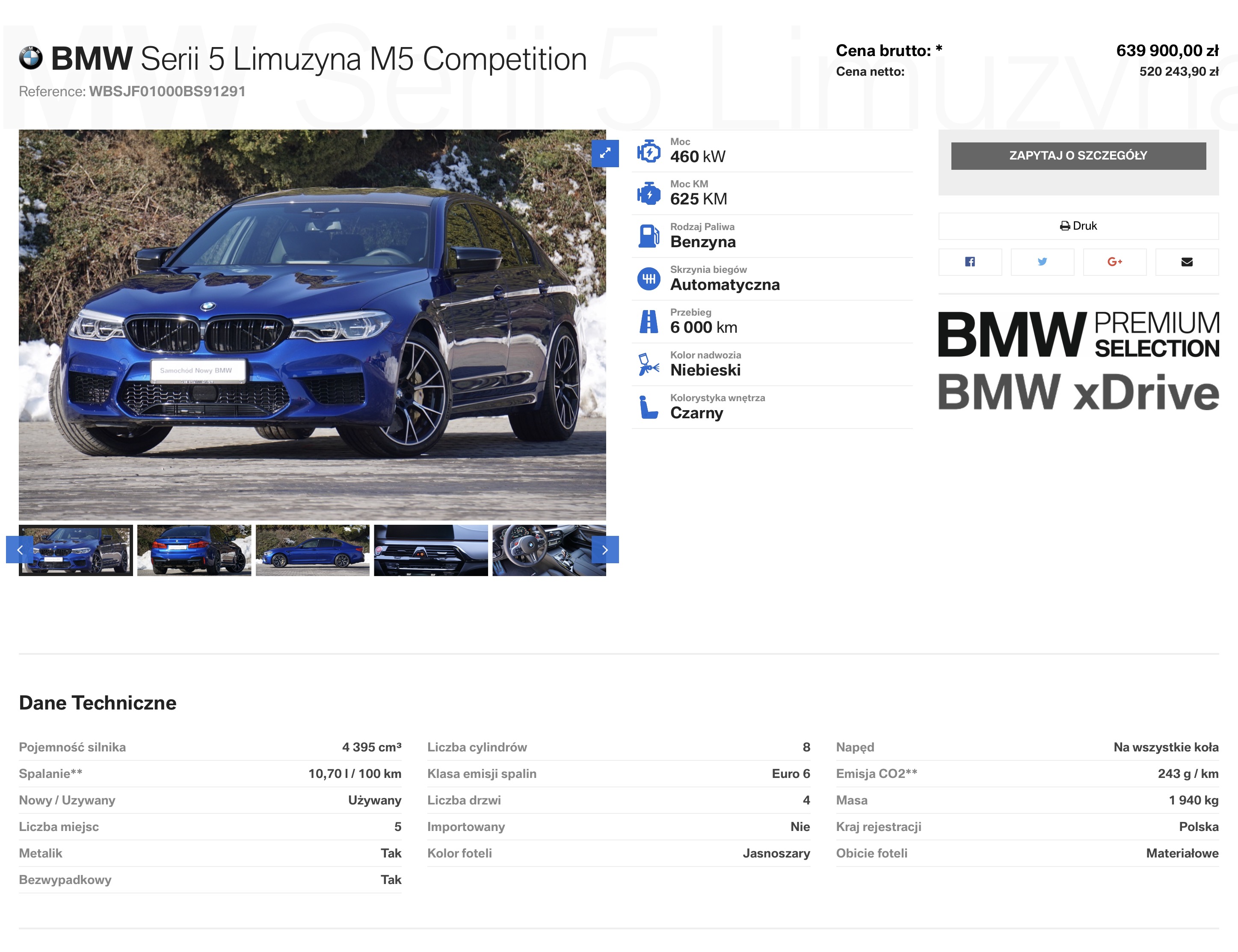Click the 1 940 kg mass value

click(x=1193, y=800)
